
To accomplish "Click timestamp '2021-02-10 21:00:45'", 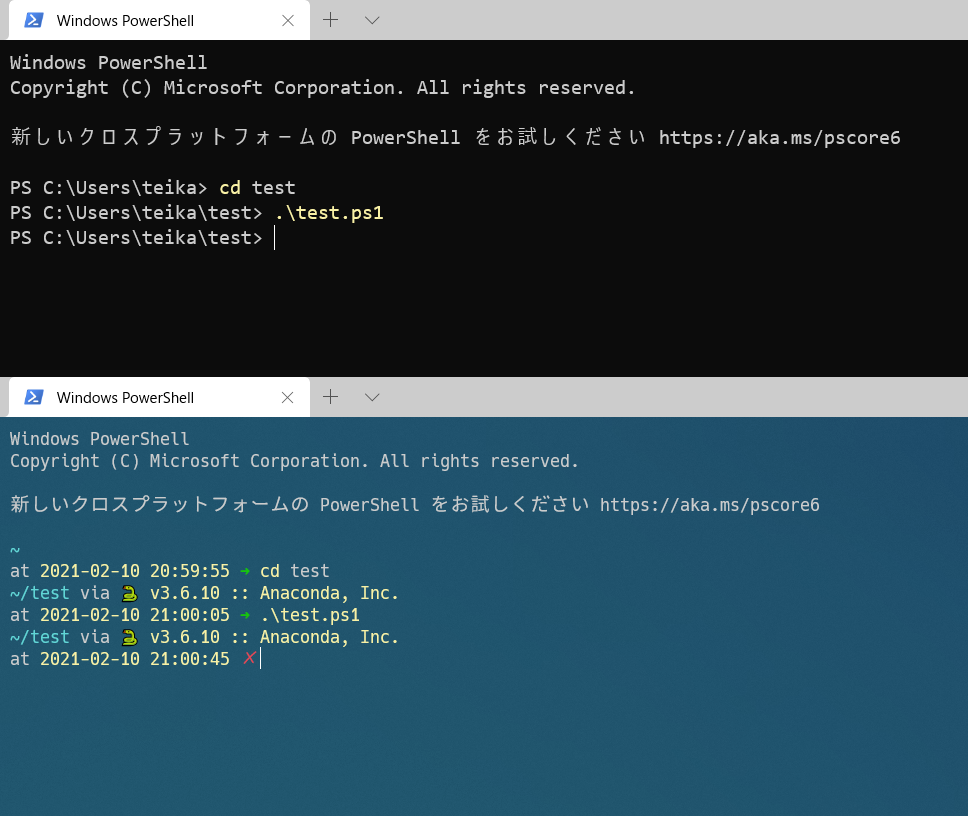I will pos(135,659).
